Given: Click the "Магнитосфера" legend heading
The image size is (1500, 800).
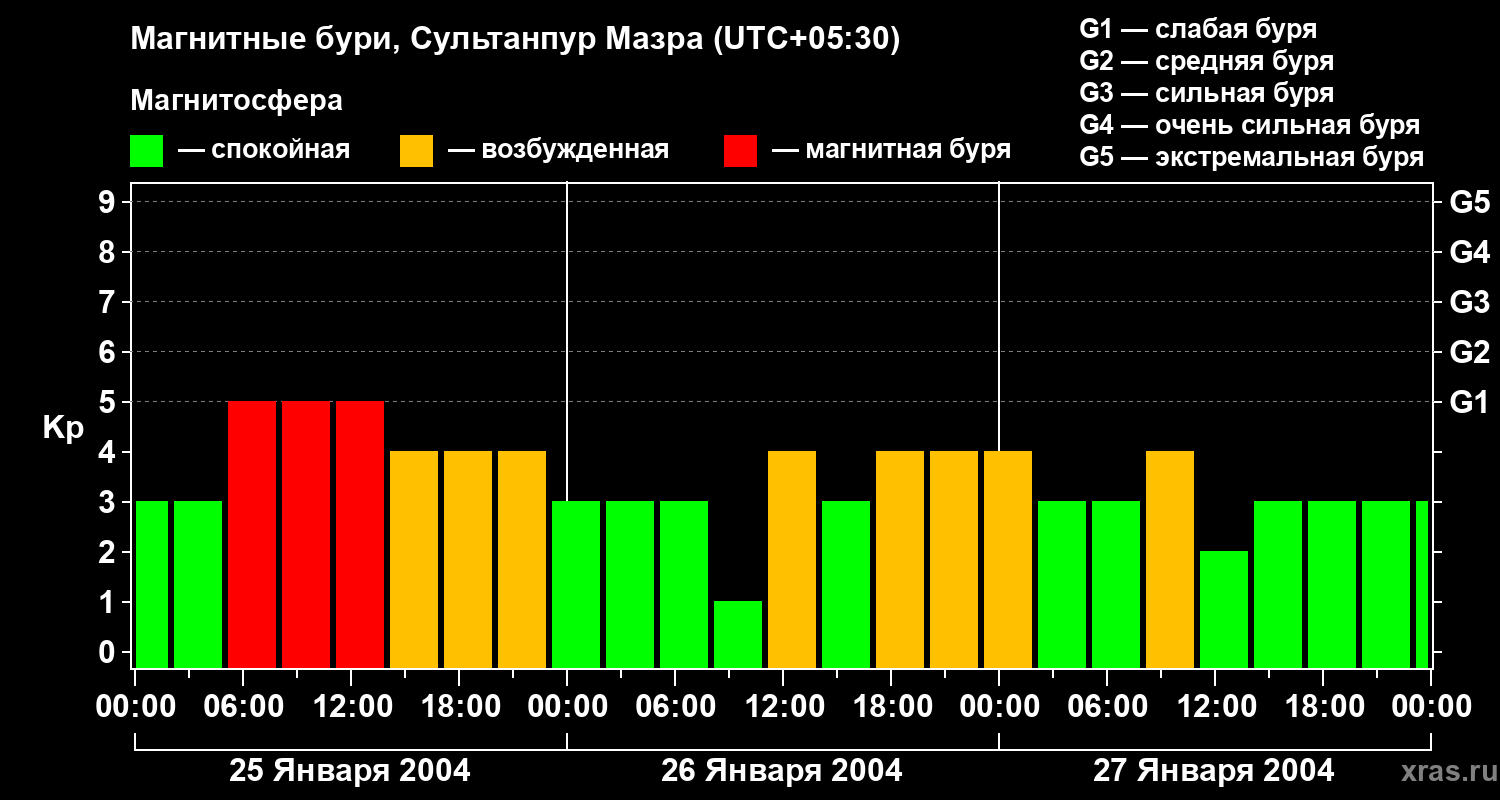Looking at the screenshot, I should pos(237,101).
